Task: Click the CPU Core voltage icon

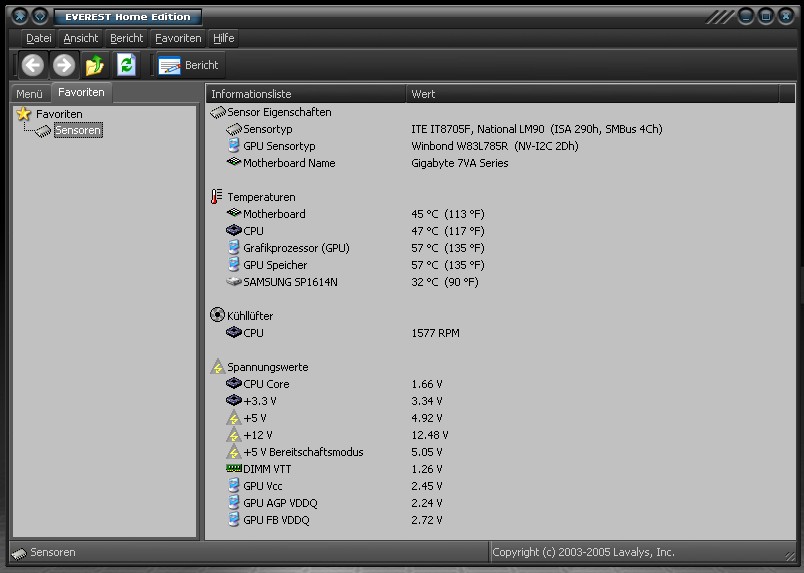Action: point(234,383)
